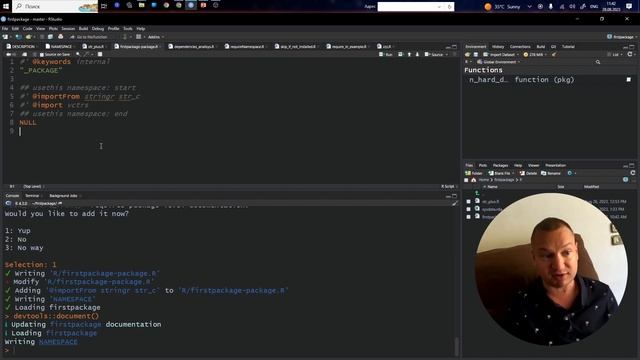Click the Run button in editor toolbar
This screenshot has width=640, height=360.
click(386, 54)
